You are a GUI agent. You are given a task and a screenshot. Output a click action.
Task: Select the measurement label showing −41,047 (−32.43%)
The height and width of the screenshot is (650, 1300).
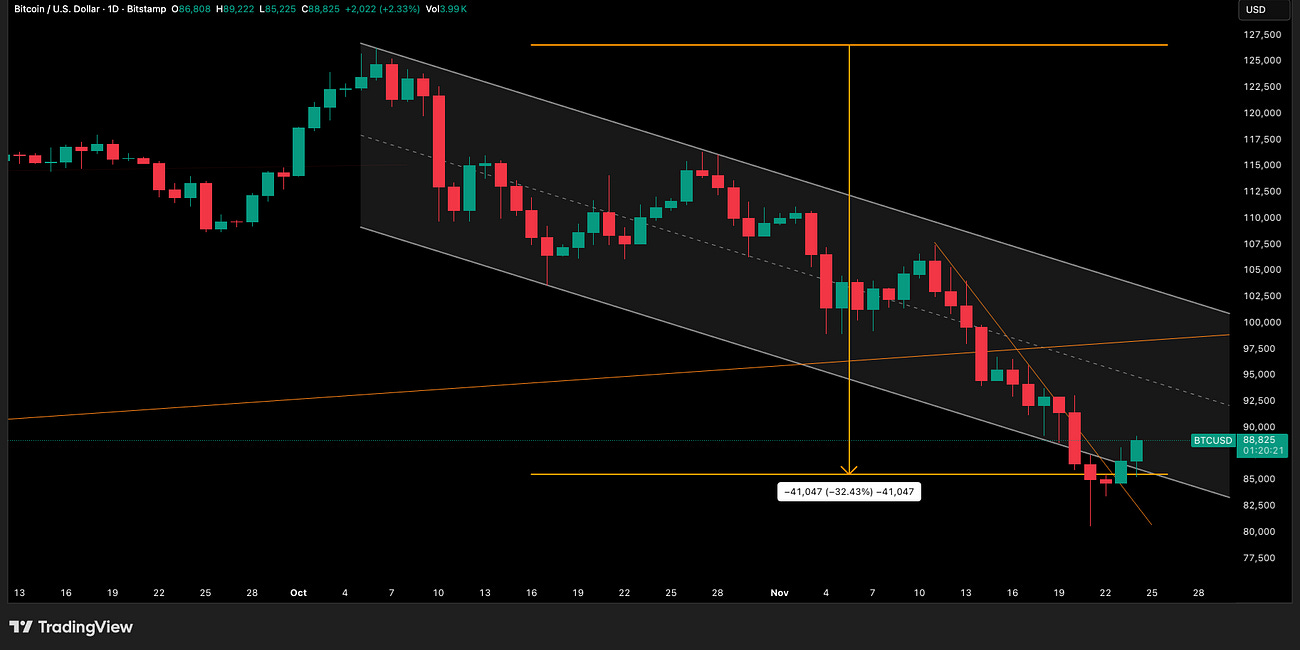849,491
